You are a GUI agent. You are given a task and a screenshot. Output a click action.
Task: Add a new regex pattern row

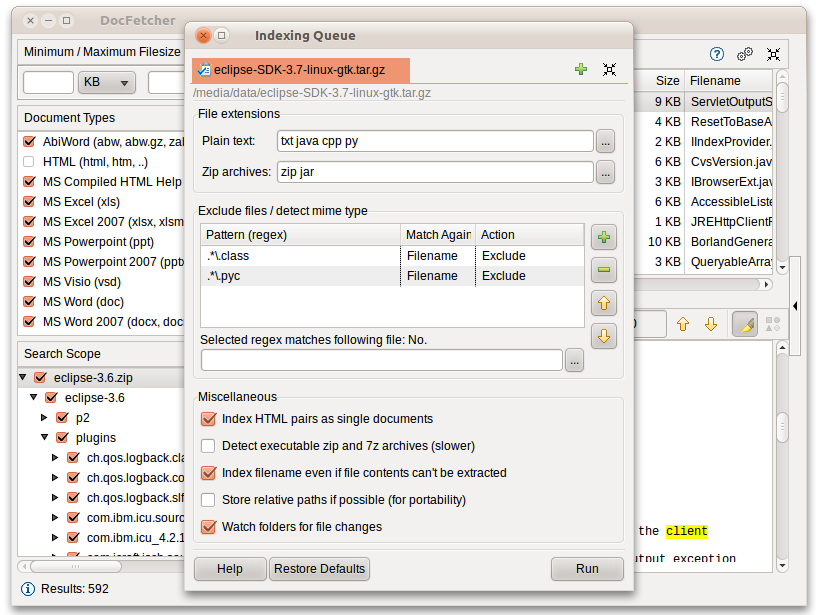click(604, 238)
